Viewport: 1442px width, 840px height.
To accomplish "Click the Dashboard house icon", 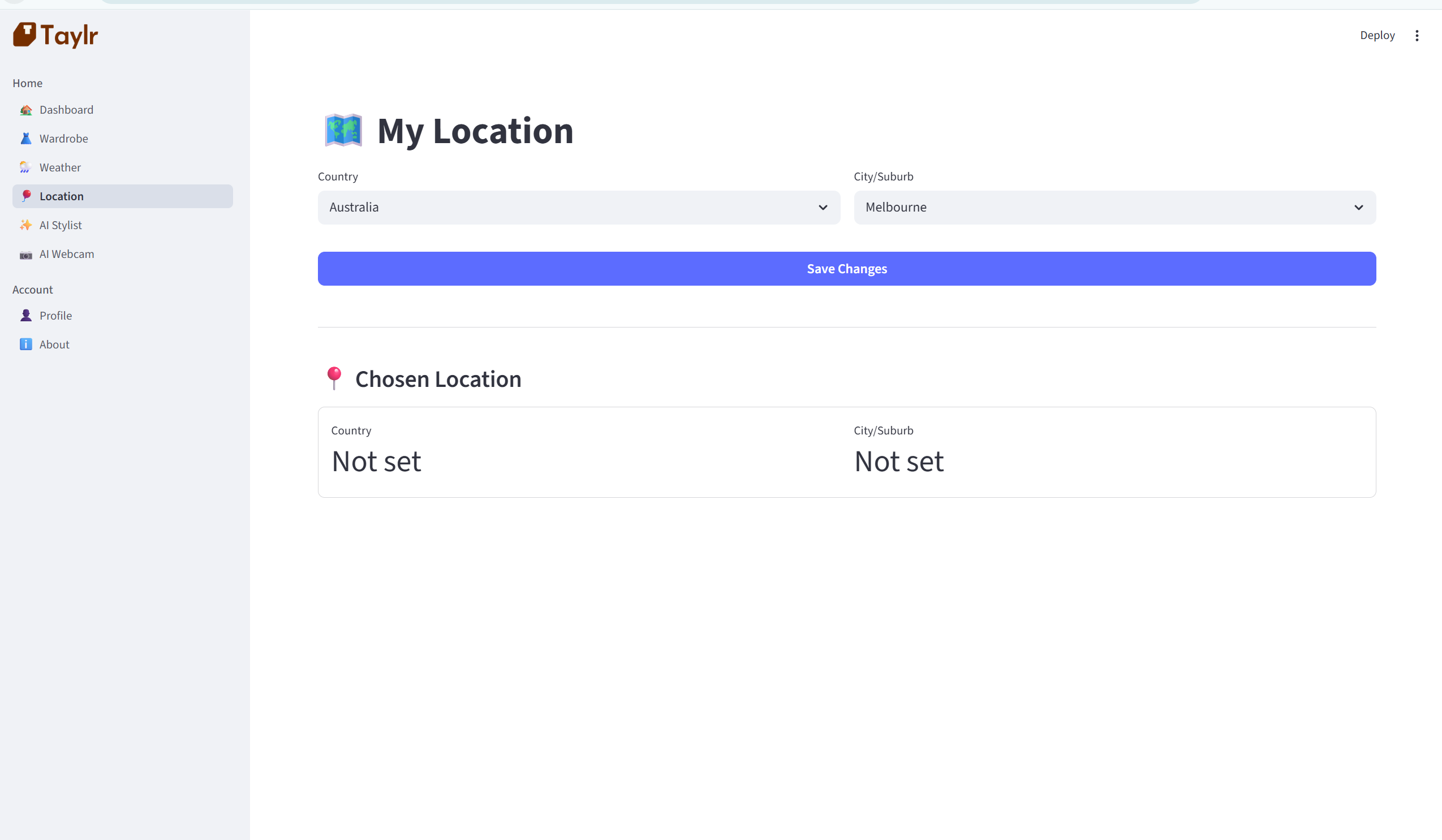I will point(26,110).
